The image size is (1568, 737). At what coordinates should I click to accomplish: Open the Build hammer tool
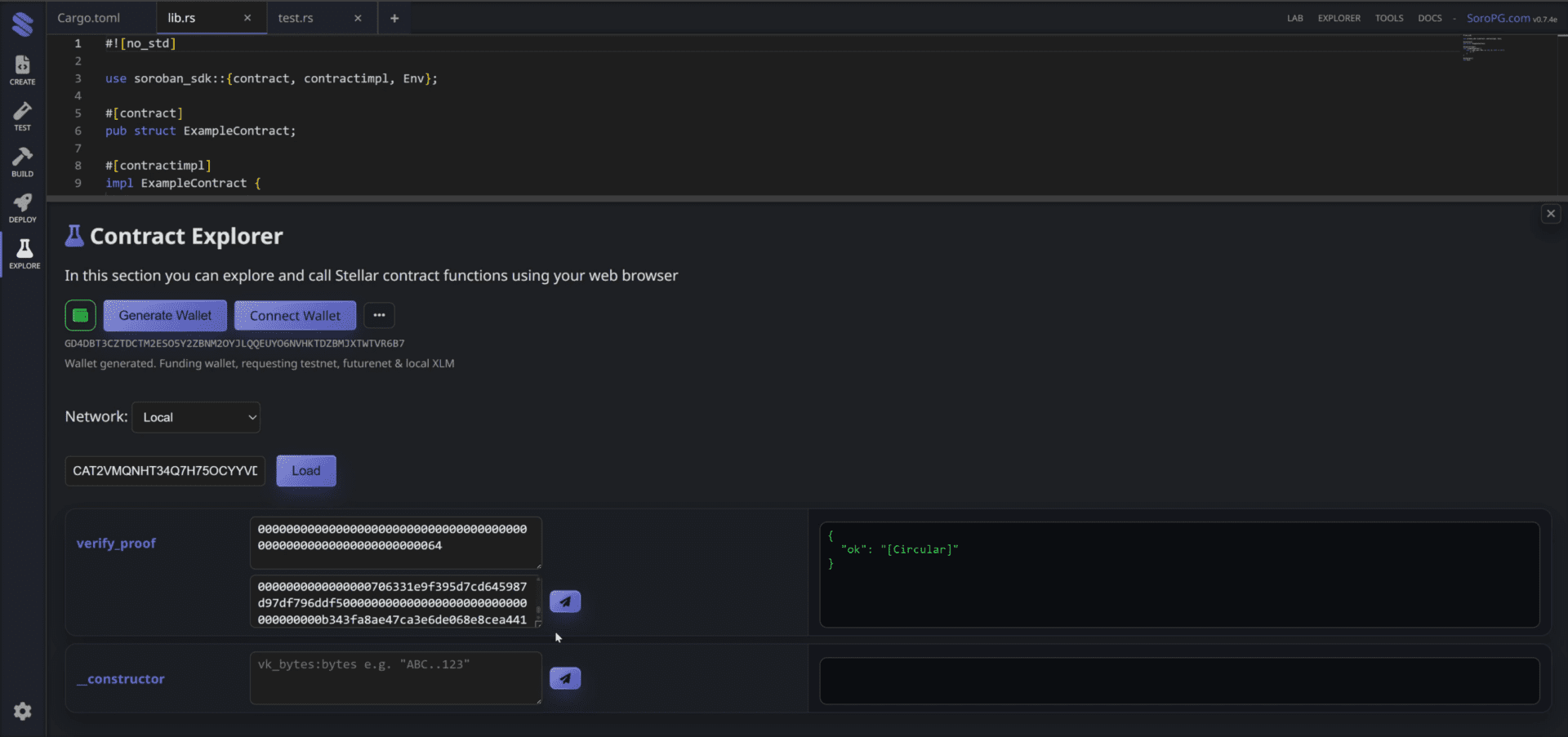22,162
